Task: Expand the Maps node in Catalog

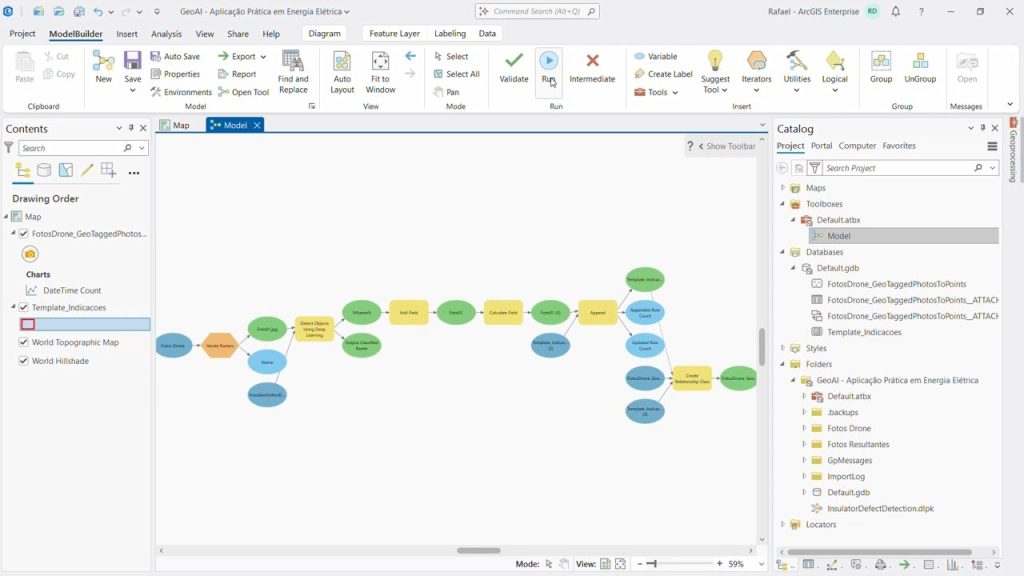Action: [x=782, y=187]
